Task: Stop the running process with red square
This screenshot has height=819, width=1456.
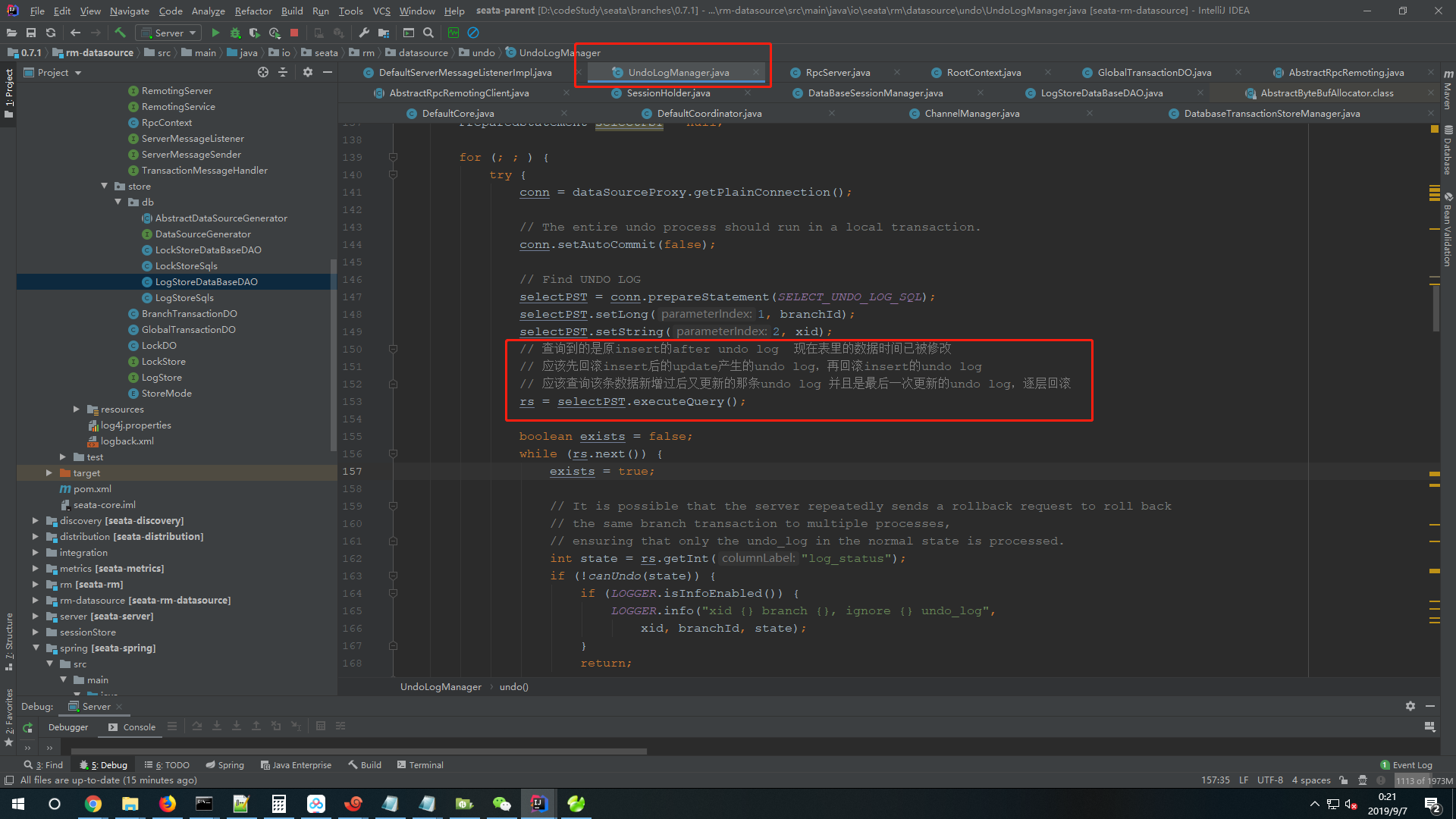Action: click(x=294, y=33)
